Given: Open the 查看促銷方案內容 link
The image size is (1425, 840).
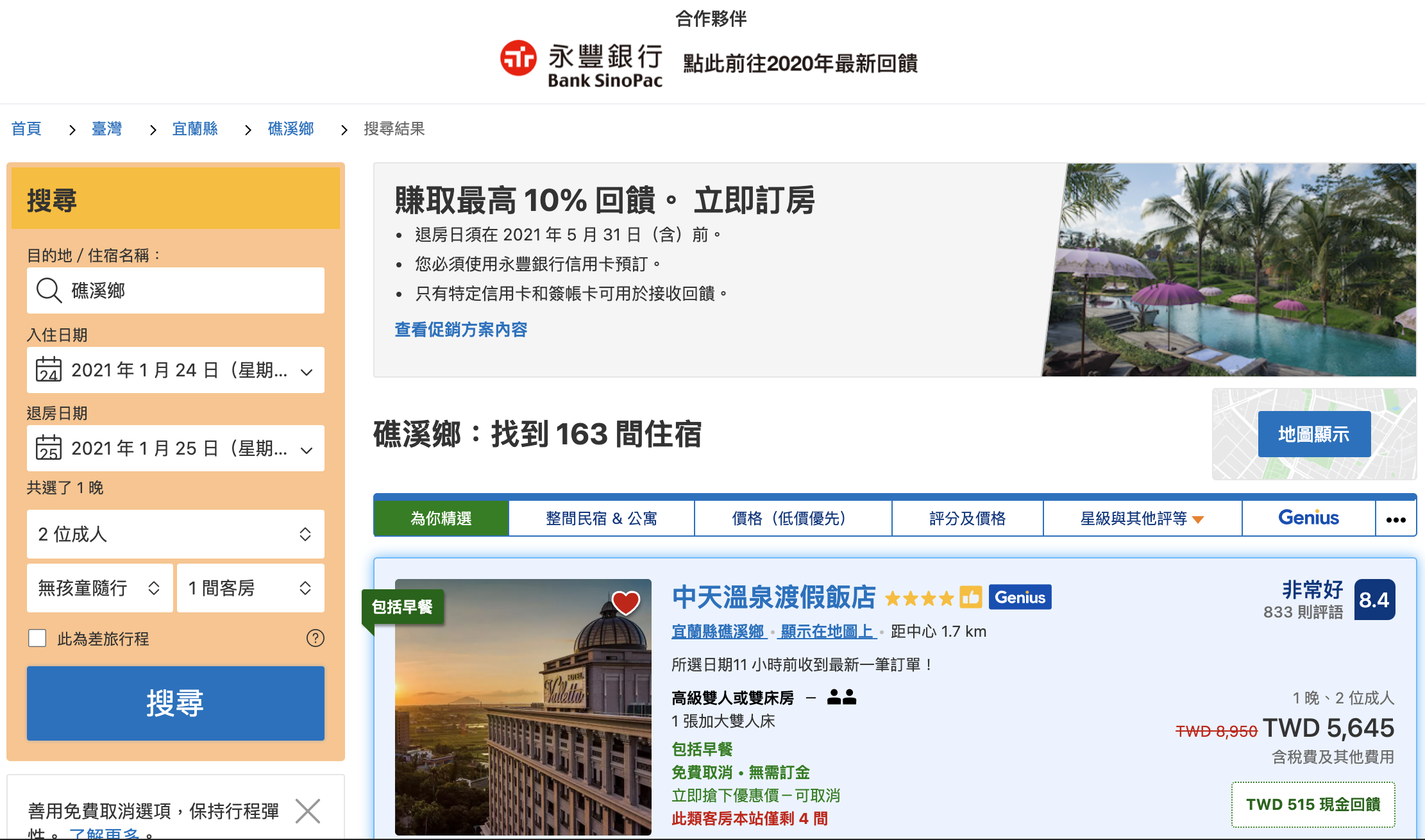Looking at the screenshot, I should [461, 330].
